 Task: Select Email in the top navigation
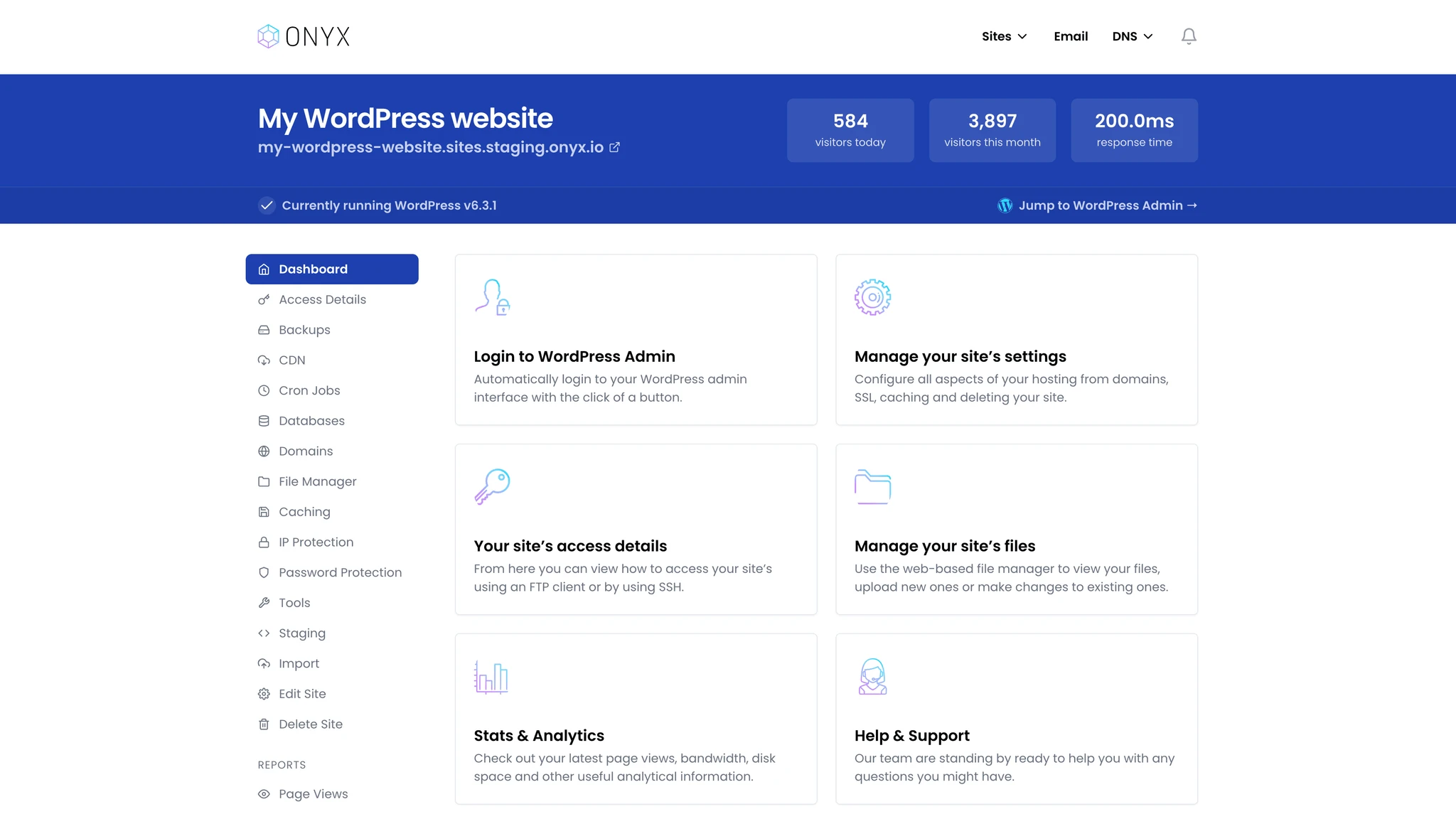(1071, 36)
